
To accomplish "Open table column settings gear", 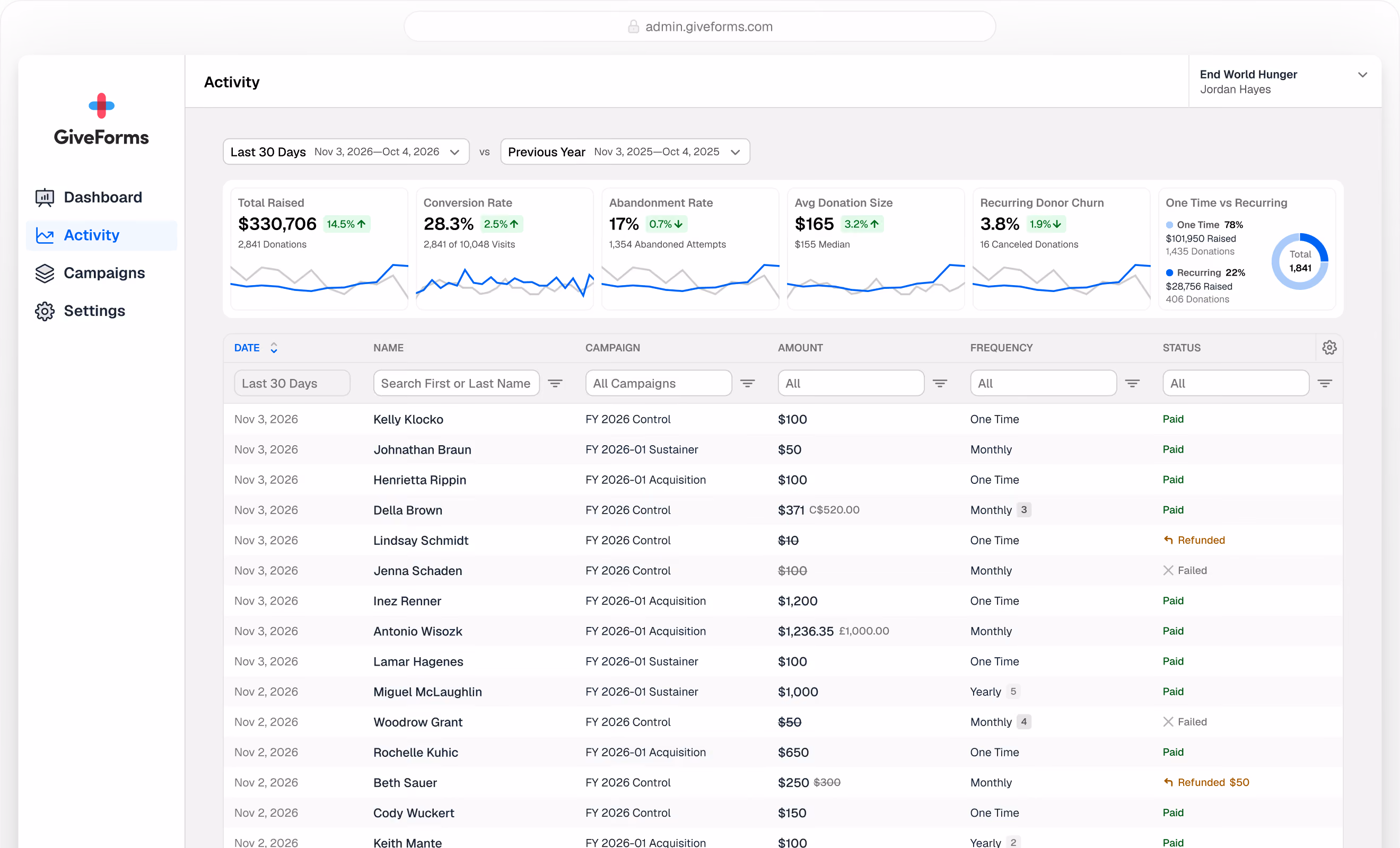I will coord(1329,348).
